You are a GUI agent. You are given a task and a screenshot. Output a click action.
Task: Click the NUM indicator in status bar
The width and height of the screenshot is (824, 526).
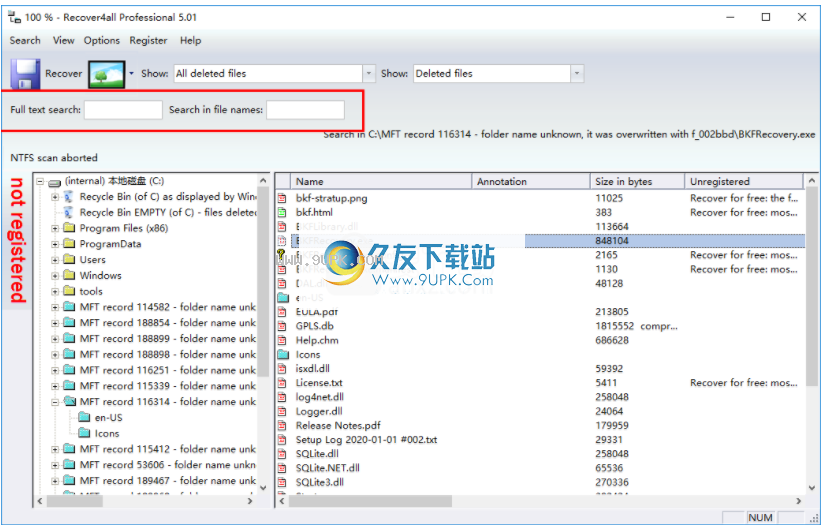tap(760, 518)
